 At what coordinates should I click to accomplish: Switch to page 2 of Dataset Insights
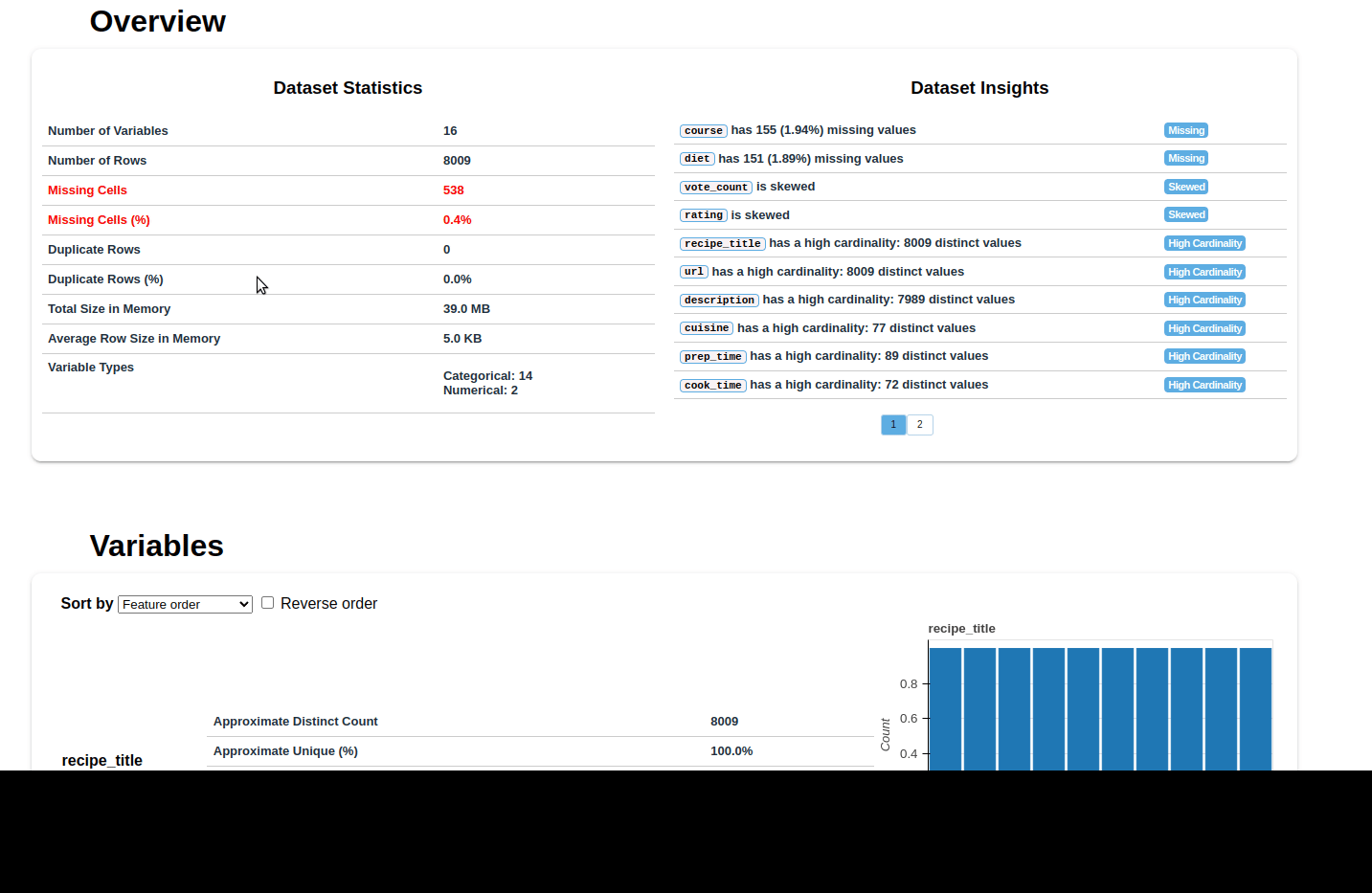click(x=919, y=424)
